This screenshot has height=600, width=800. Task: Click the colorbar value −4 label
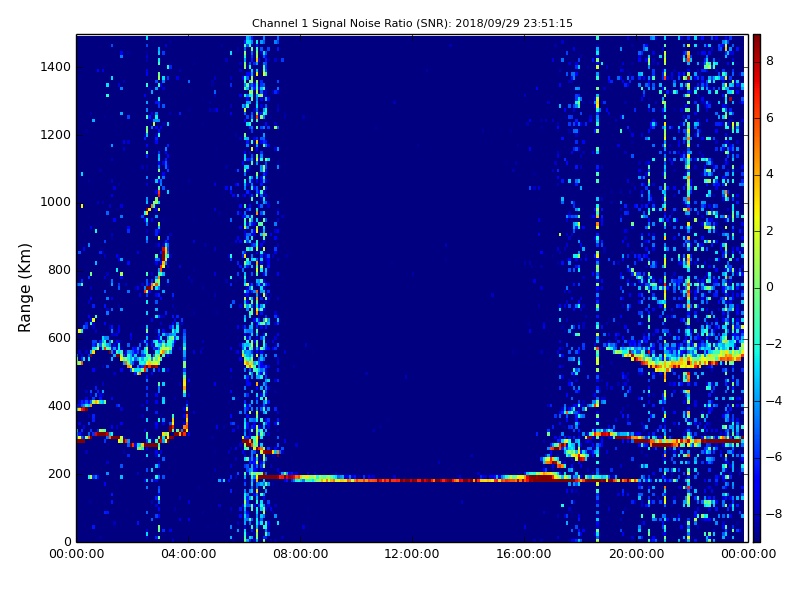coord(773,401)
